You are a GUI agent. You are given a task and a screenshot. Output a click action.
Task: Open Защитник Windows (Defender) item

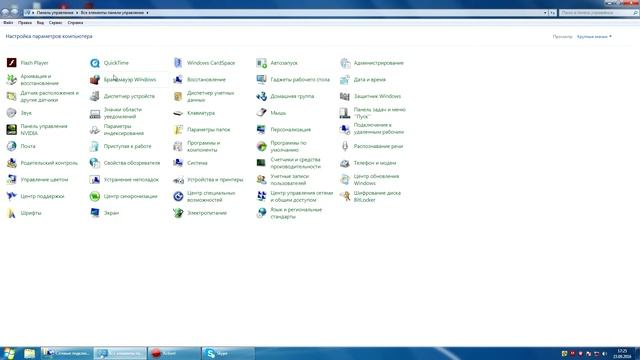click(x=370, y=96)
